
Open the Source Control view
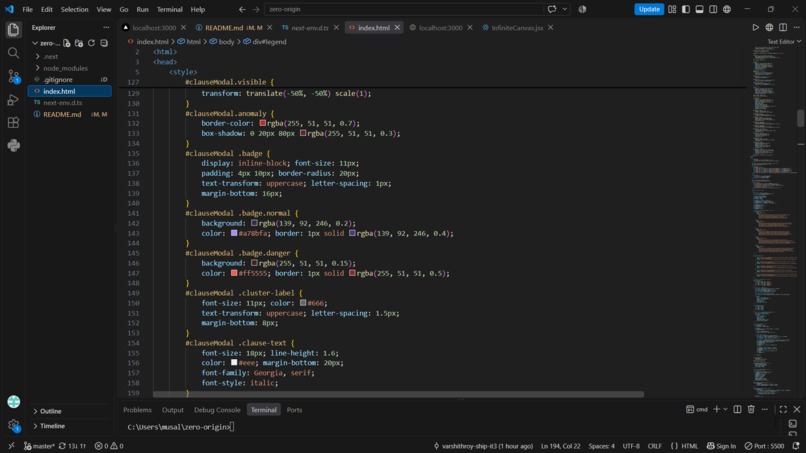tap(13, 77)
